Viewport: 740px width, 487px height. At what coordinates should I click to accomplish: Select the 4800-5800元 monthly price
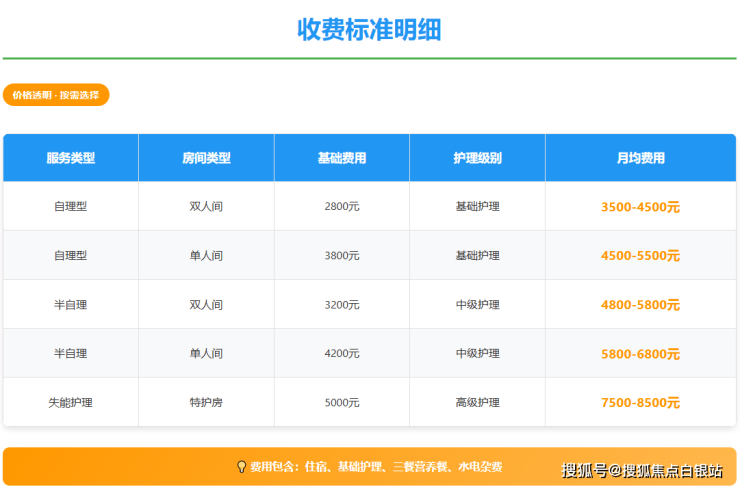point(640,305)
